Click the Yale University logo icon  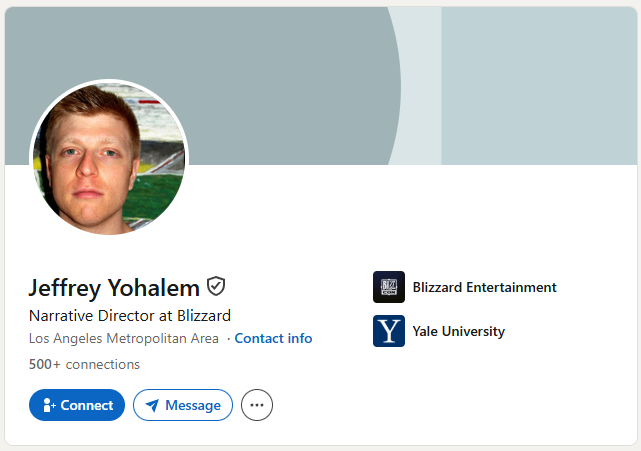coord(389,331)
